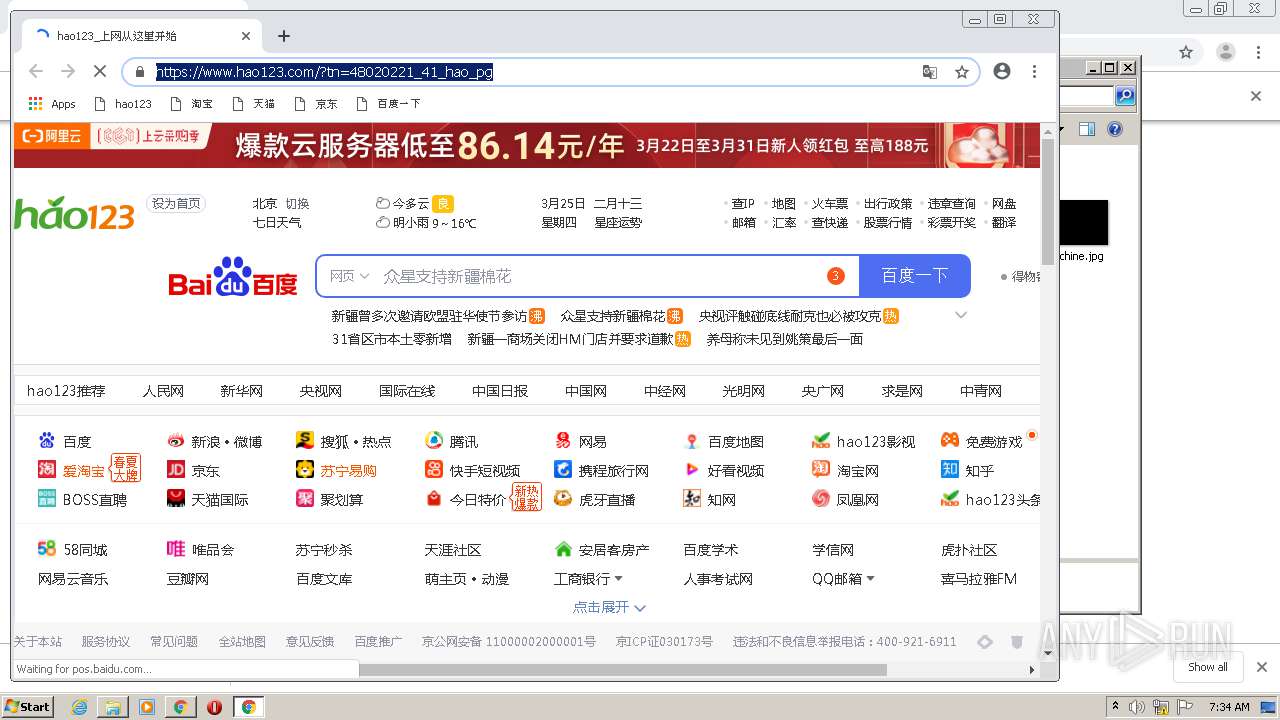
Task: Expand the hot news chevron
Action: [961, 315]
